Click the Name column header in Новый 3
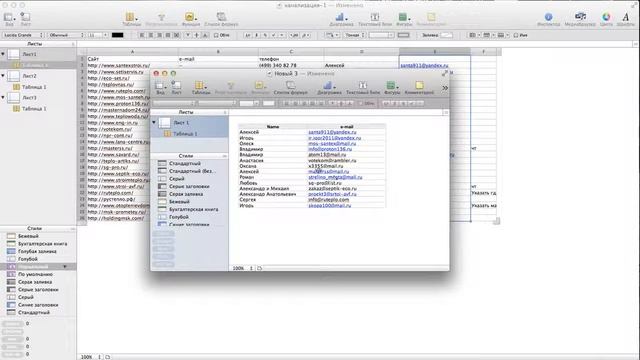Image resolution: width=640 pixels, height=360 pixels. [273, 127]
